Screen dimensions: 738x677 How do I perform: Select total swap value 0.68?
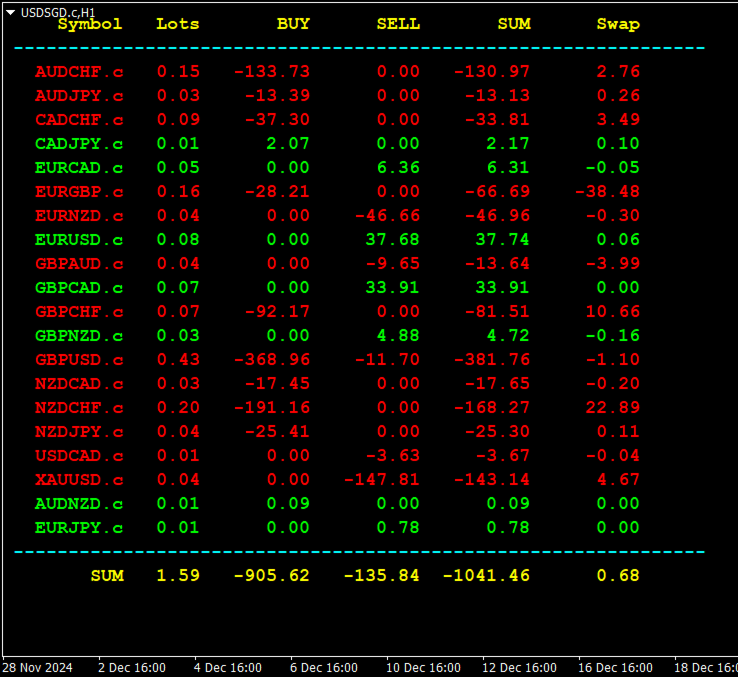(618, 576)
